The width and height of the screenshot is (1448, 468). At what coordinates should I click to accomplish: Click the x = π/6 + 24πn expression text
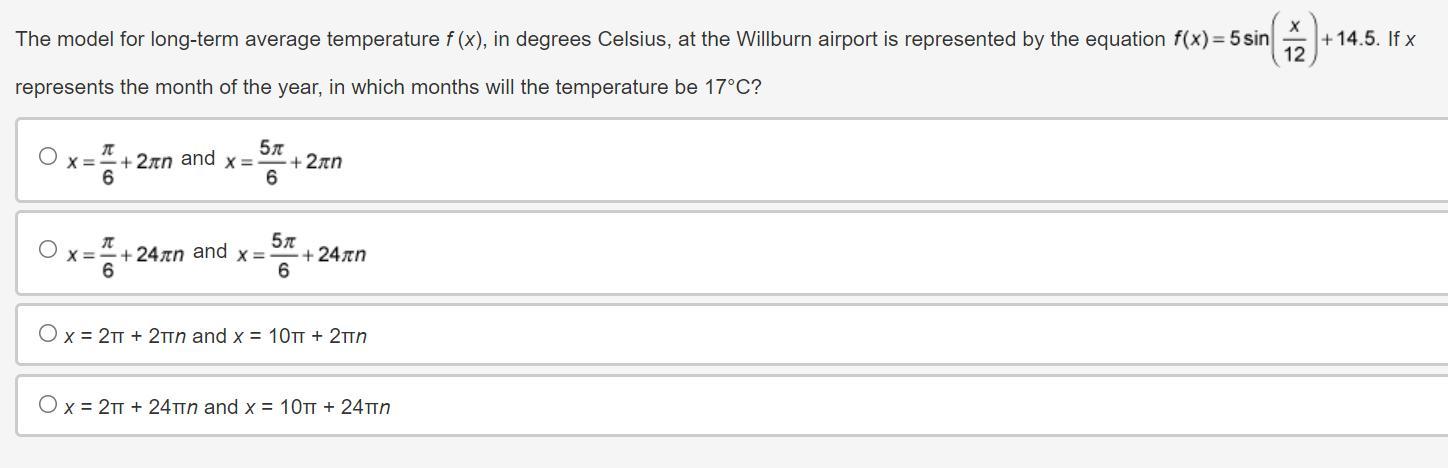tap(126, 254)
